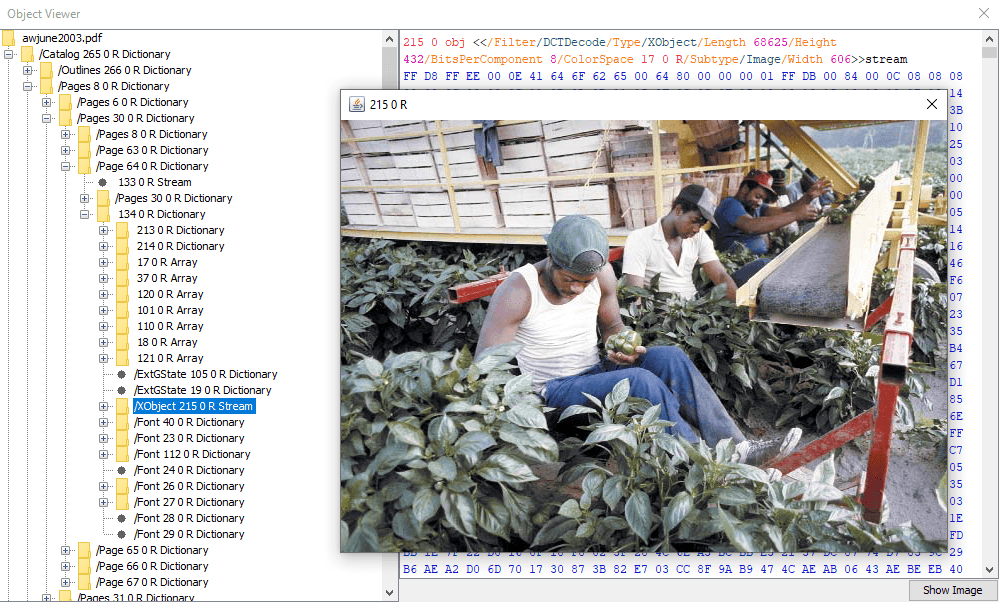Viewport: 999px width, 602px height.
Task: Expand the 213 0 R Dictionary node
Action: click(104, 230)
